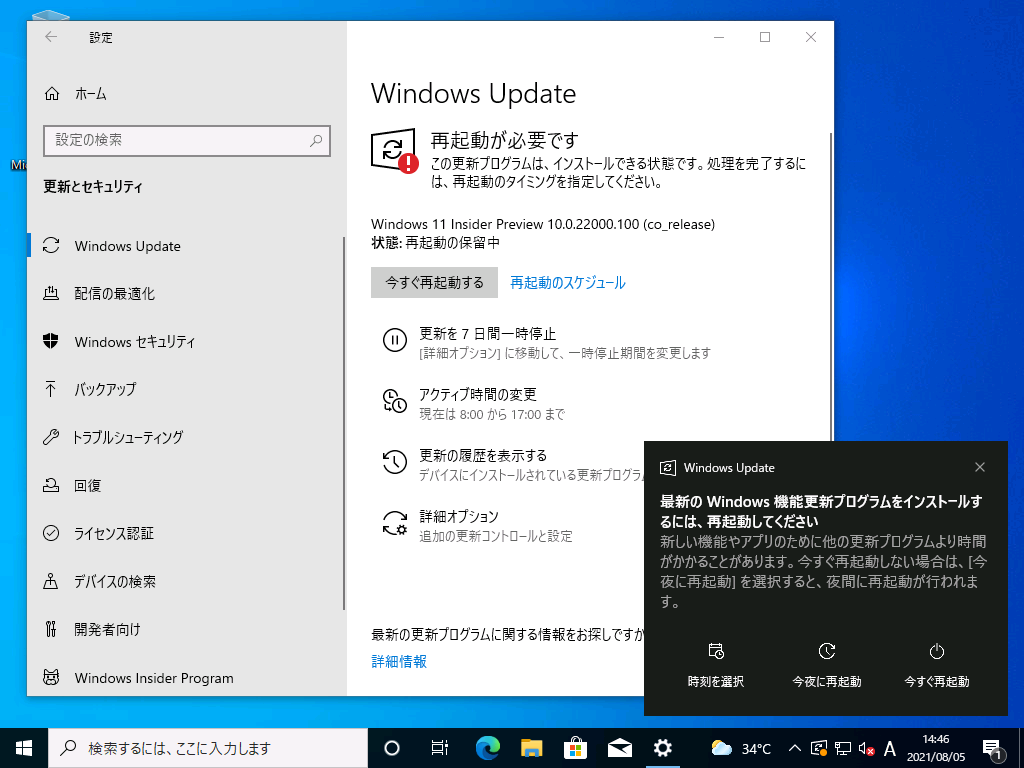
Task: Open the Action Center notification icon
Action: click(x=993, y=749)
